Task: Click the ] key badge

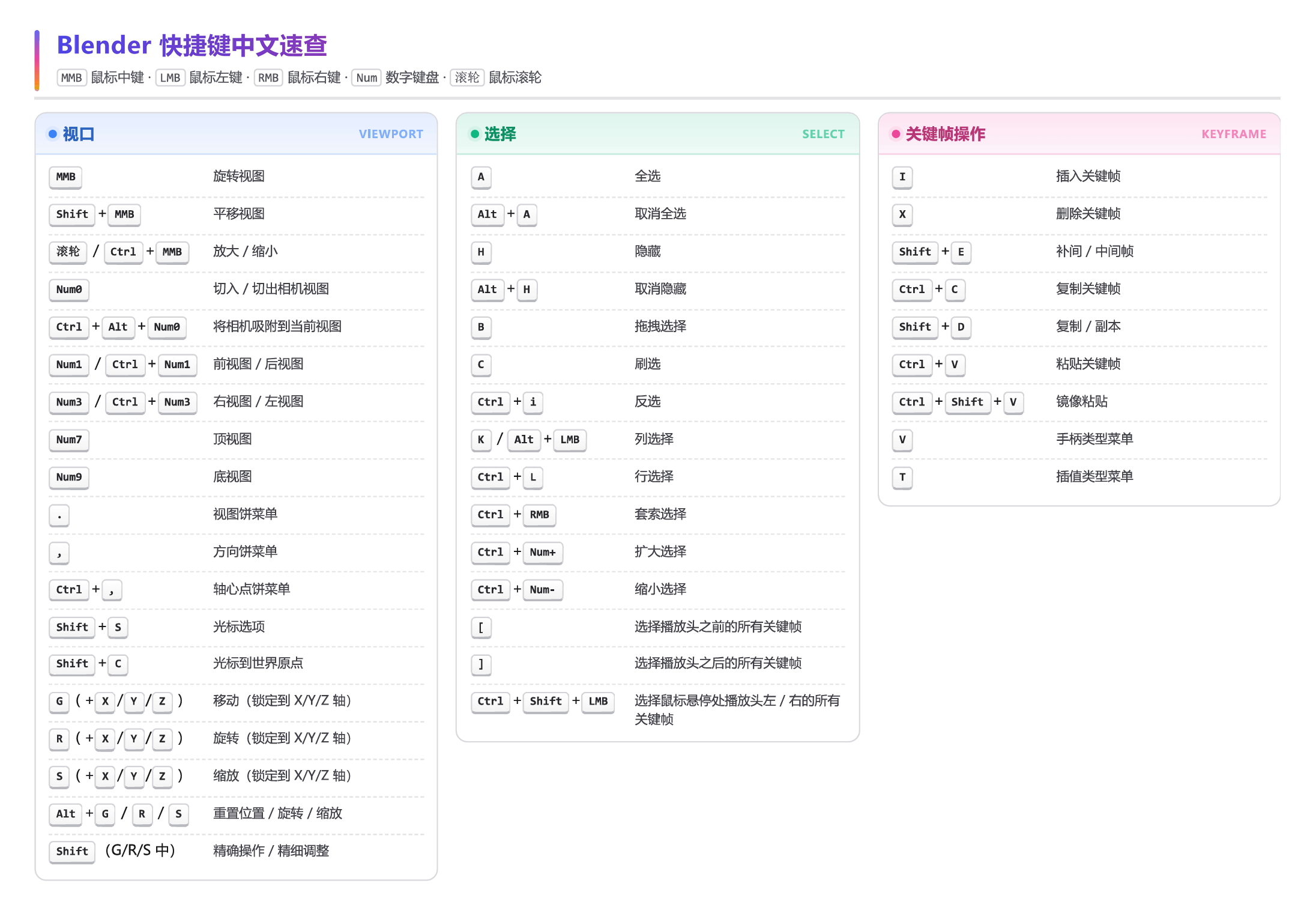Action: pyautogui.click(x=481, y=664)
